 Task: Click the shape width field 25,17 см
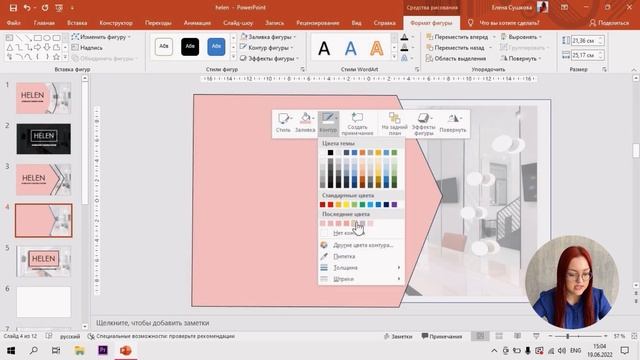pos(585,55)
